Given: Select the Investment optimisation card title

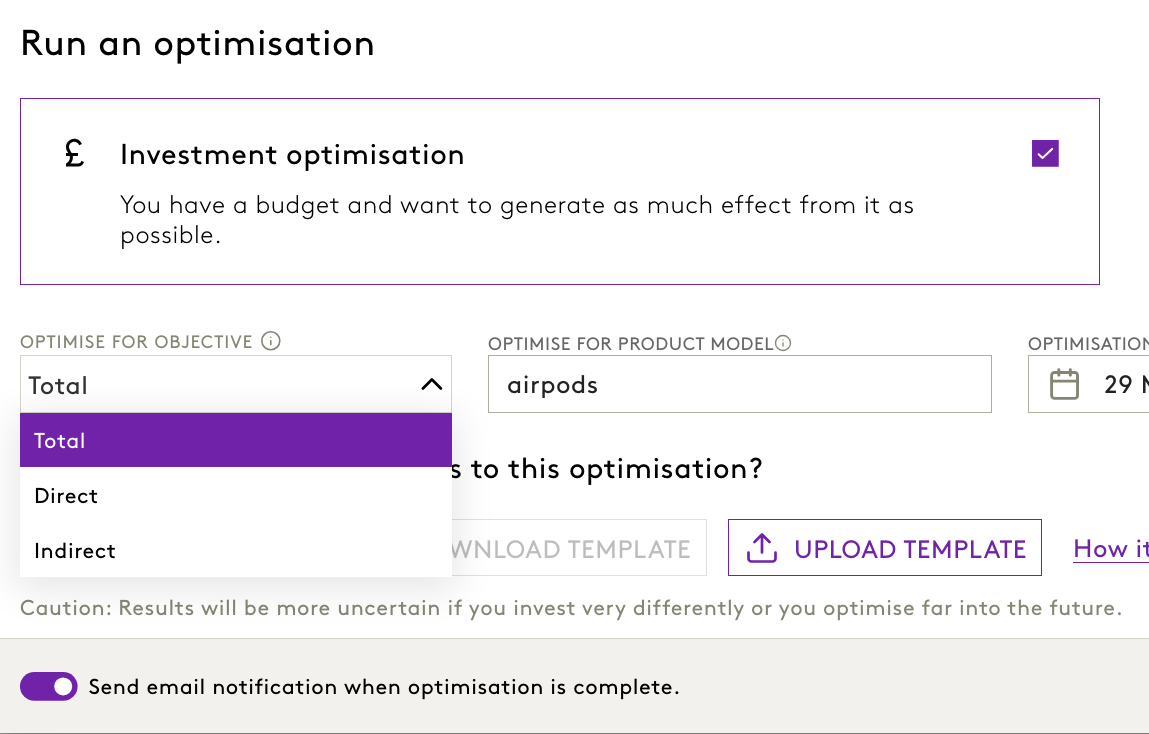Looking at the screenshot, I should point(292,155).
